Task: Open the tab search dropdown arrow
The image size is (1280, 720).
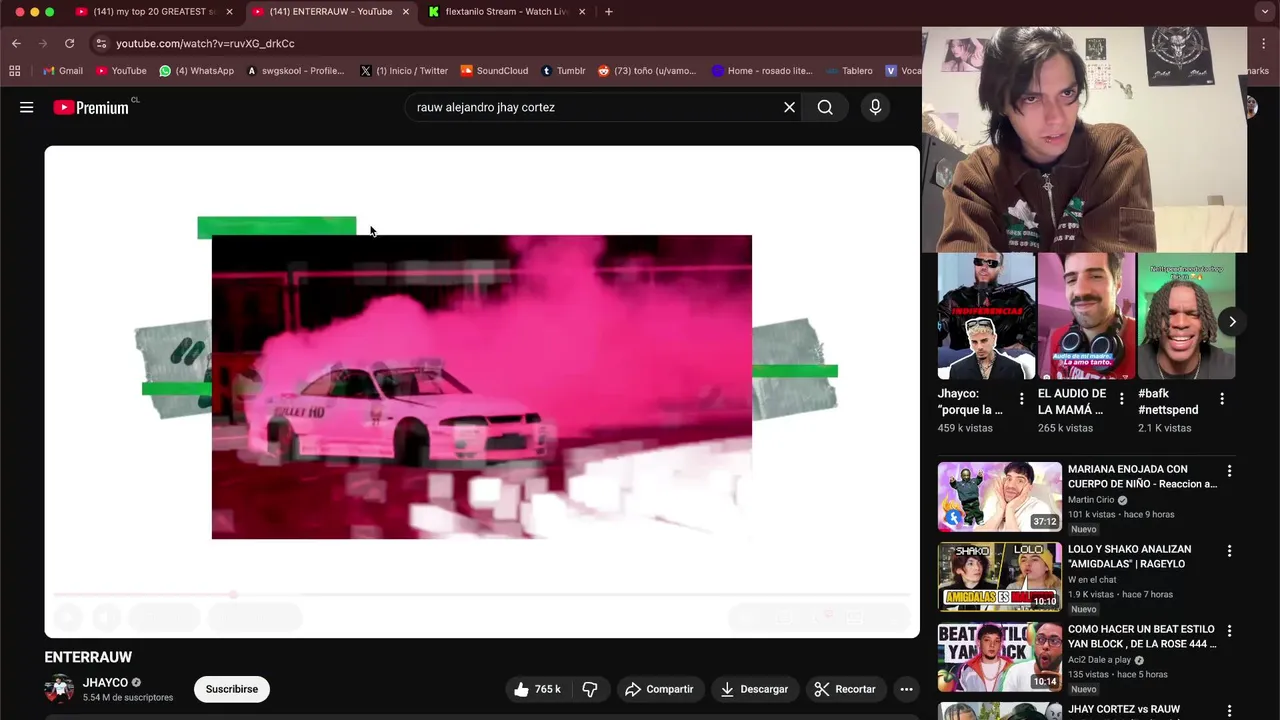Action: (1264, 12)
